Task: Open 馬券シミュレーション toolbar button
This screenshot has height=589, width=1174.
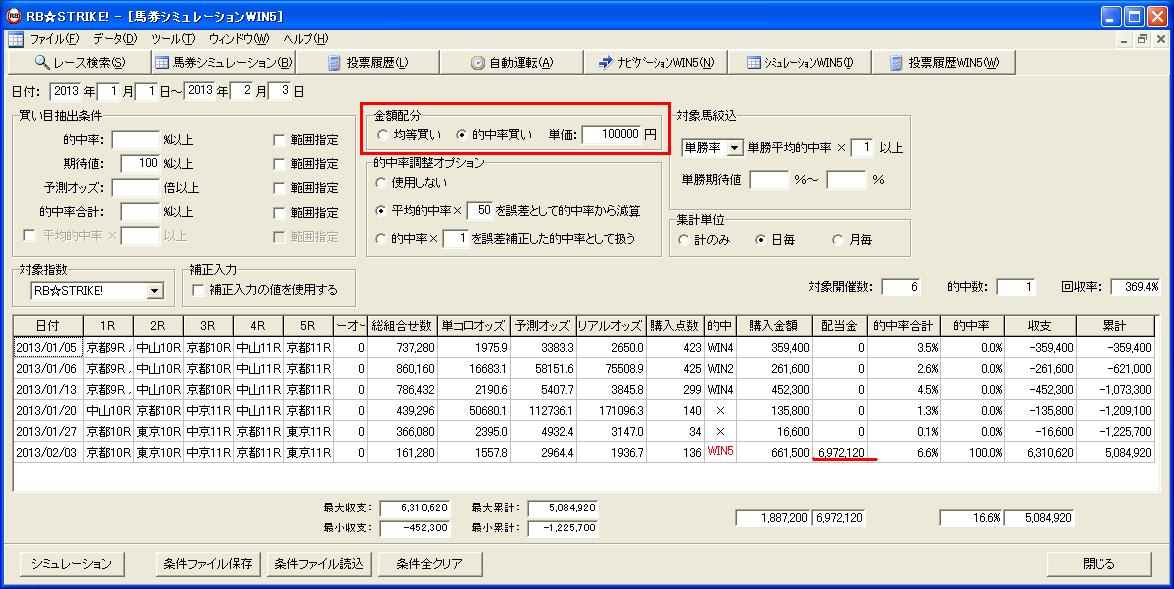Action: pos(223,63)
